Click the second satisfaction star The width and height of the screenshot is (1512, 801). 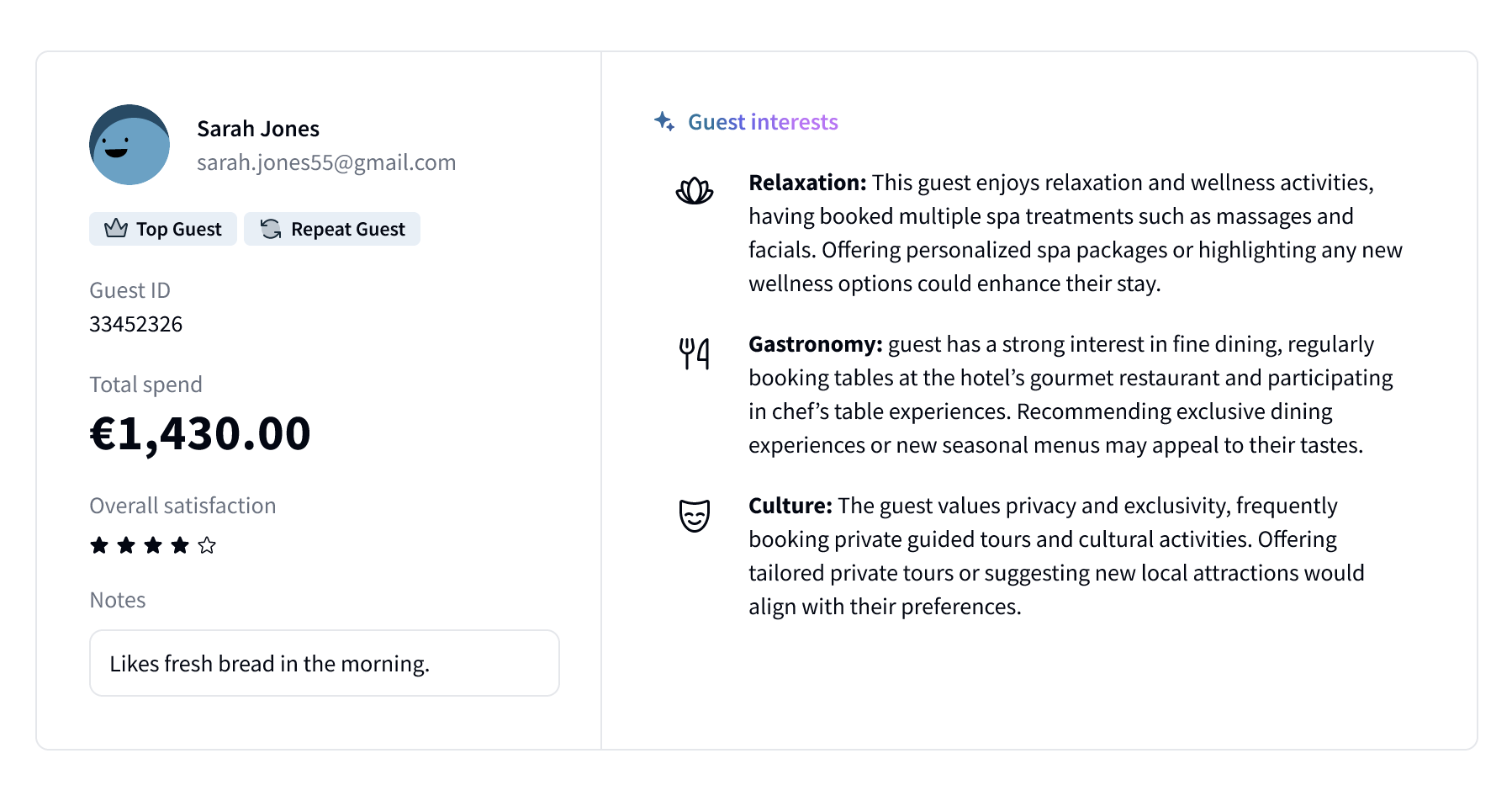point(126,545)
